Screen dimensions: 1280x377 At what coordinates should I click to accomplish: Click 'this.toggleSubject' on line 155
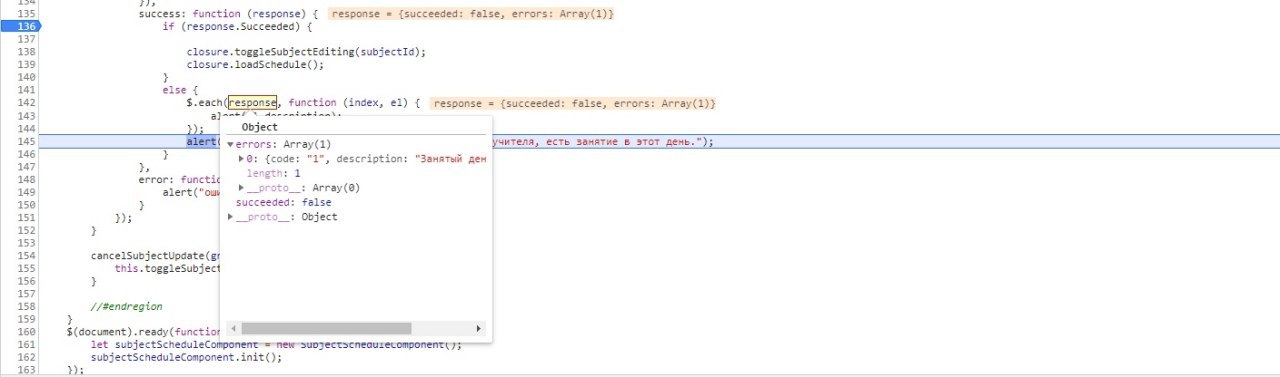(x=167, y=268)
